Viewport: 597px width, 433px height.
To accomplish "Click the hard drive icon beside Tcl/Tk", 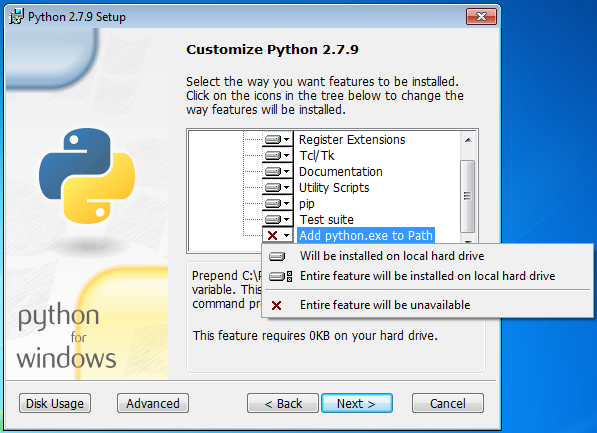I will [x=273, y=156].
